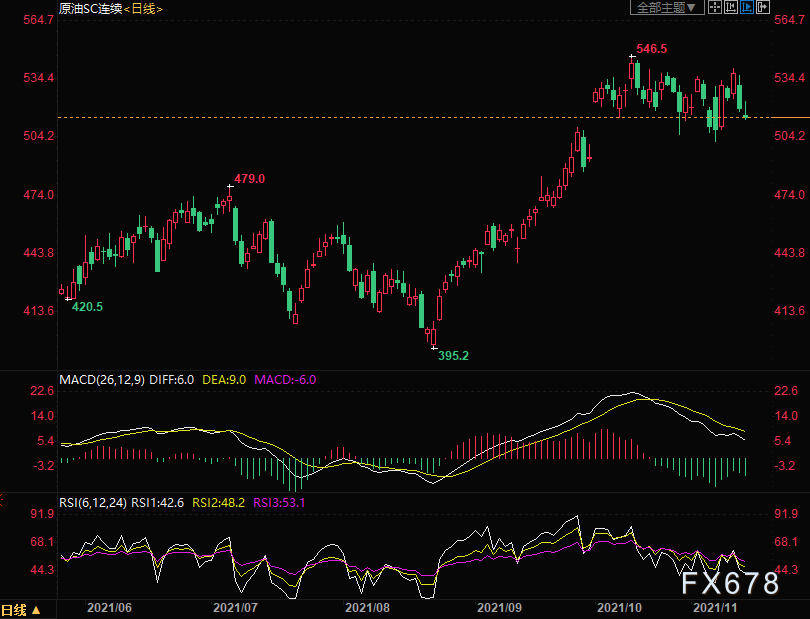
Task: Select the MACD(26,12,9) indicator label
Action: click(102, 380)
